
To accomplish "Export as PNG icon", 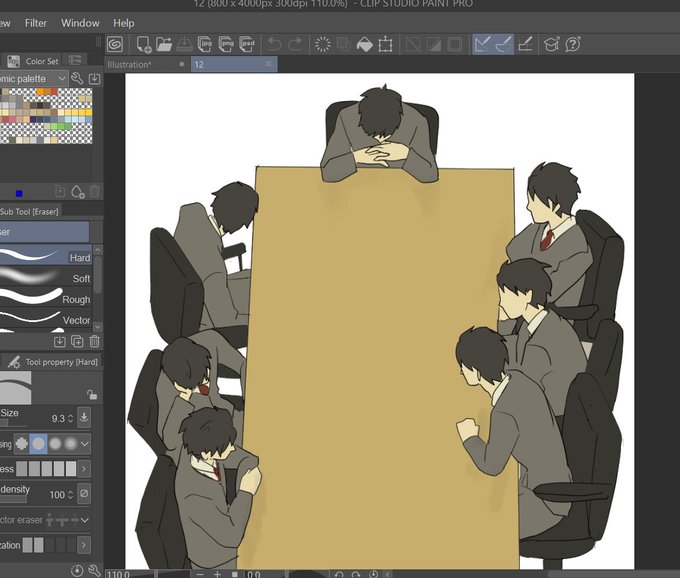I will 226,44.
